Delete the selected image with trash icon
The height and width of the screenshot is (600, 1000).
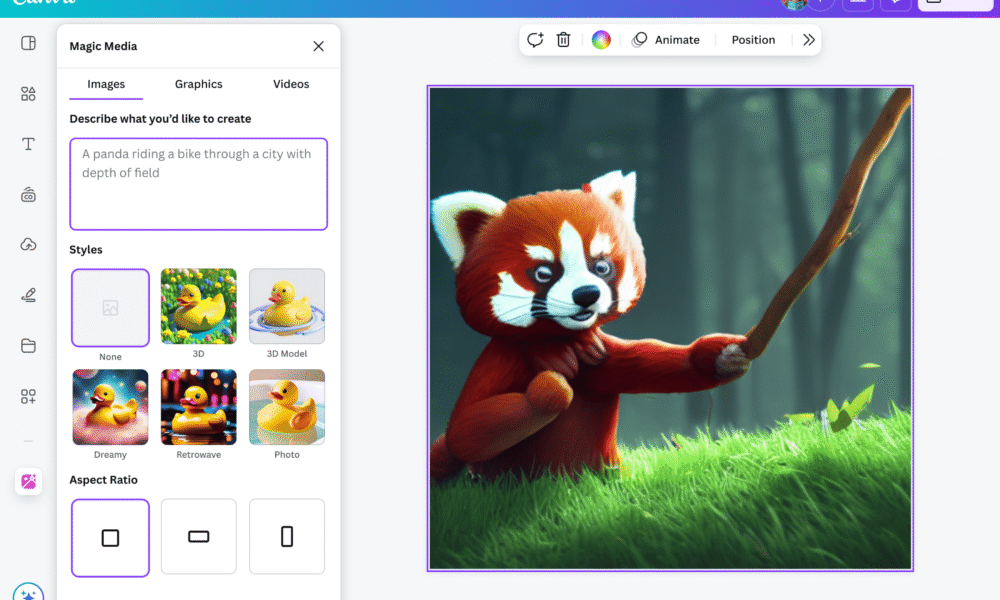[x=563, y=40]
